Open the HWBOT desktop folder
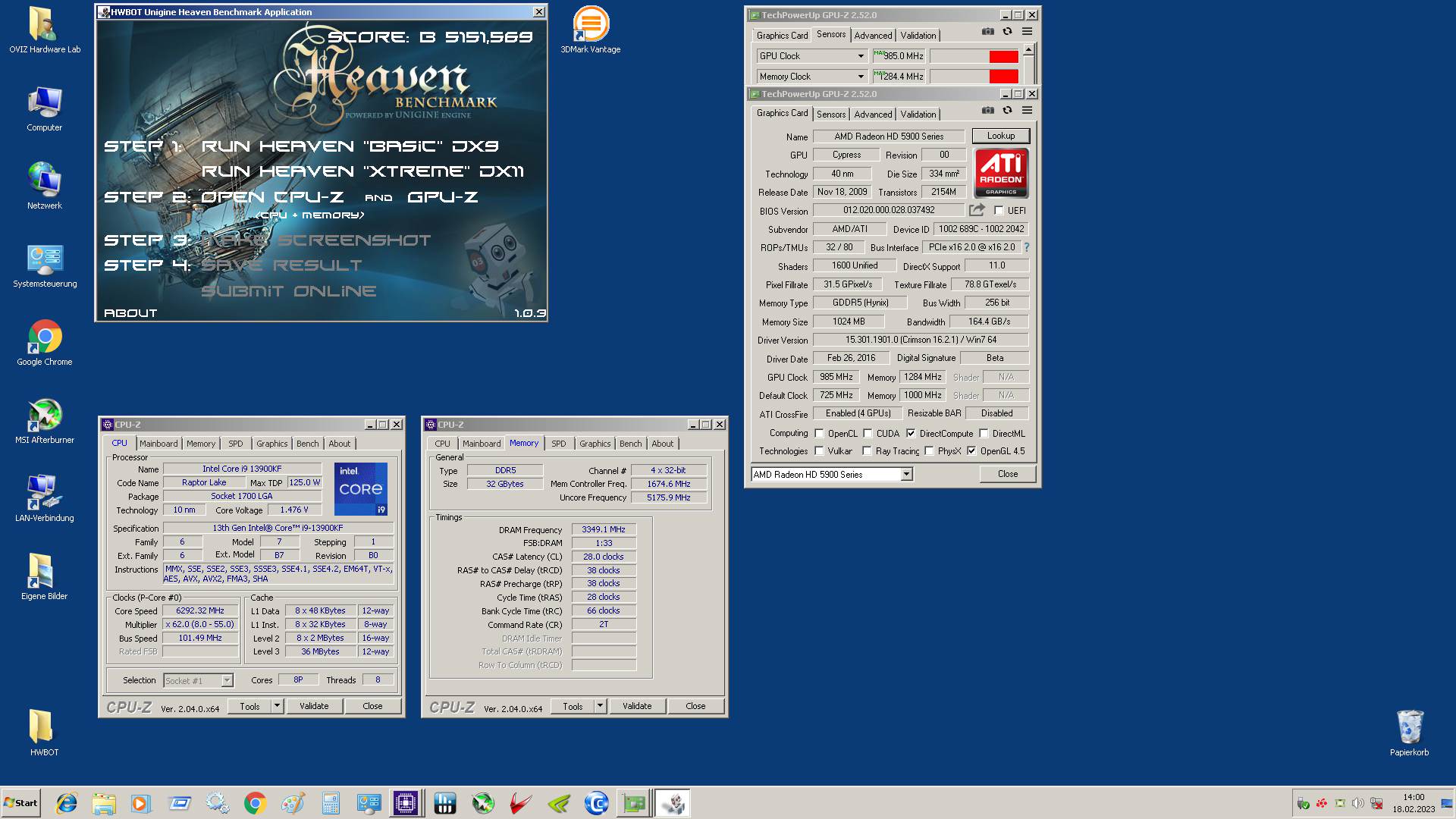The width and height of the screenshot is (1456, 819). click(x=44, y=733)
